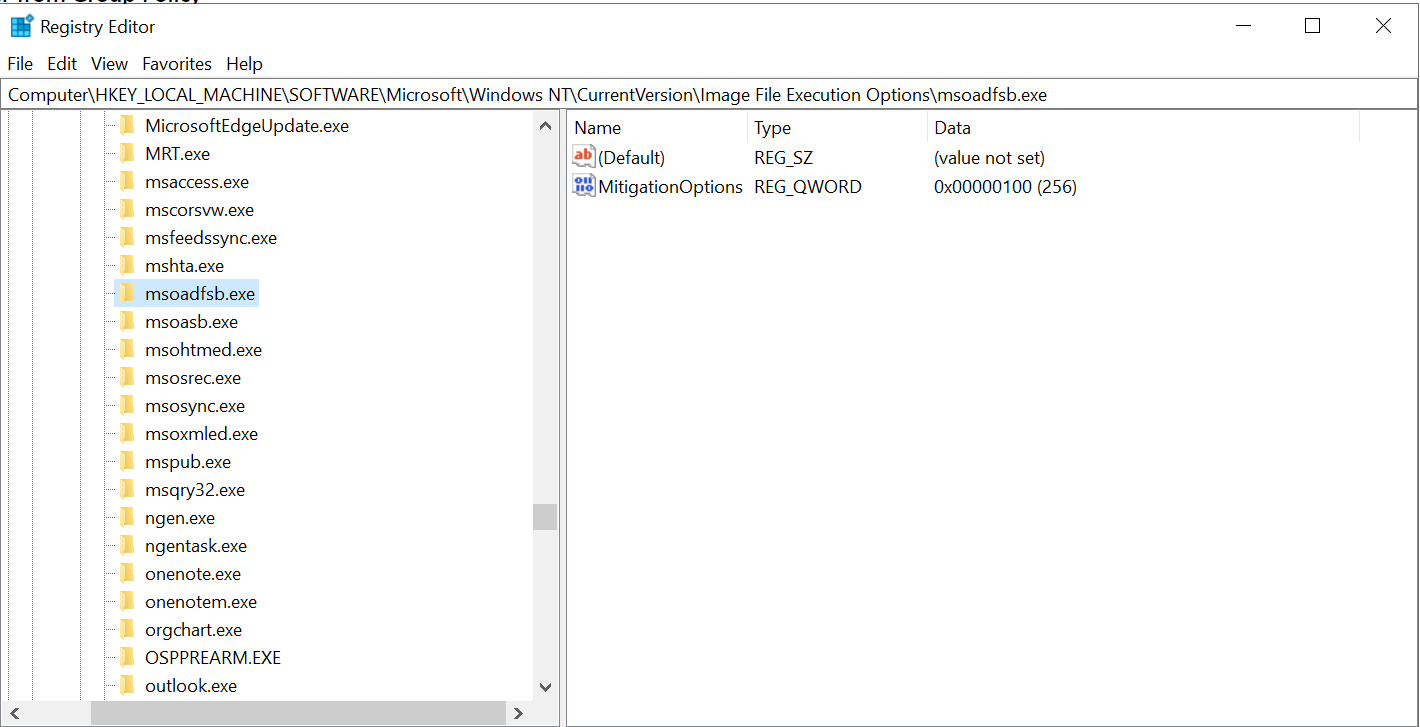1420x727 pixels.
Task: Minimize the Registry Editor window
Action: point(1243,26)
